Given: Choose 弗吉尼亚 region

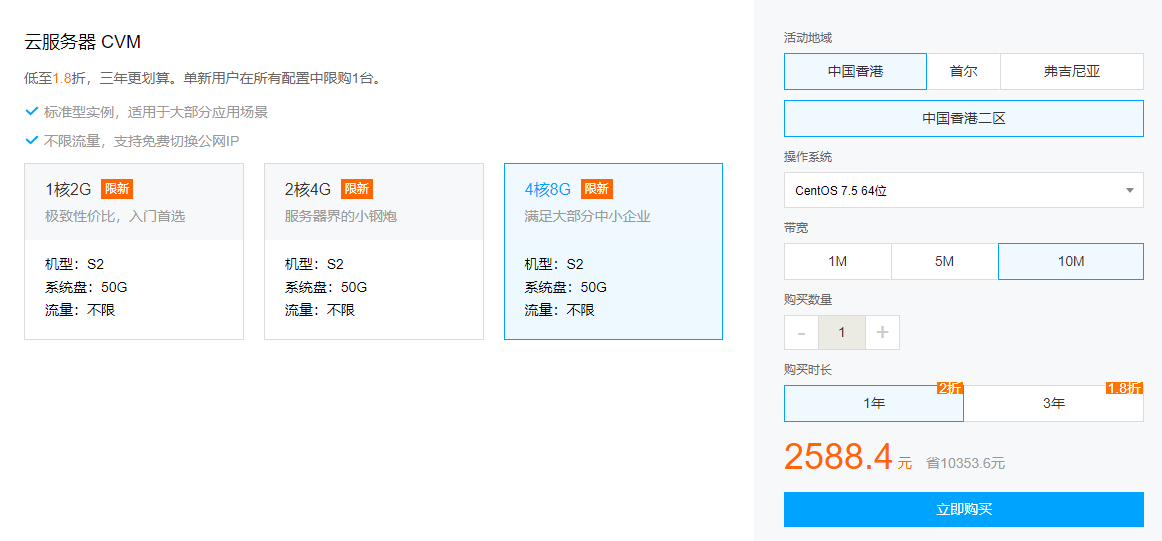Looking at the screenshot, I should click(x=1072, y=72).
